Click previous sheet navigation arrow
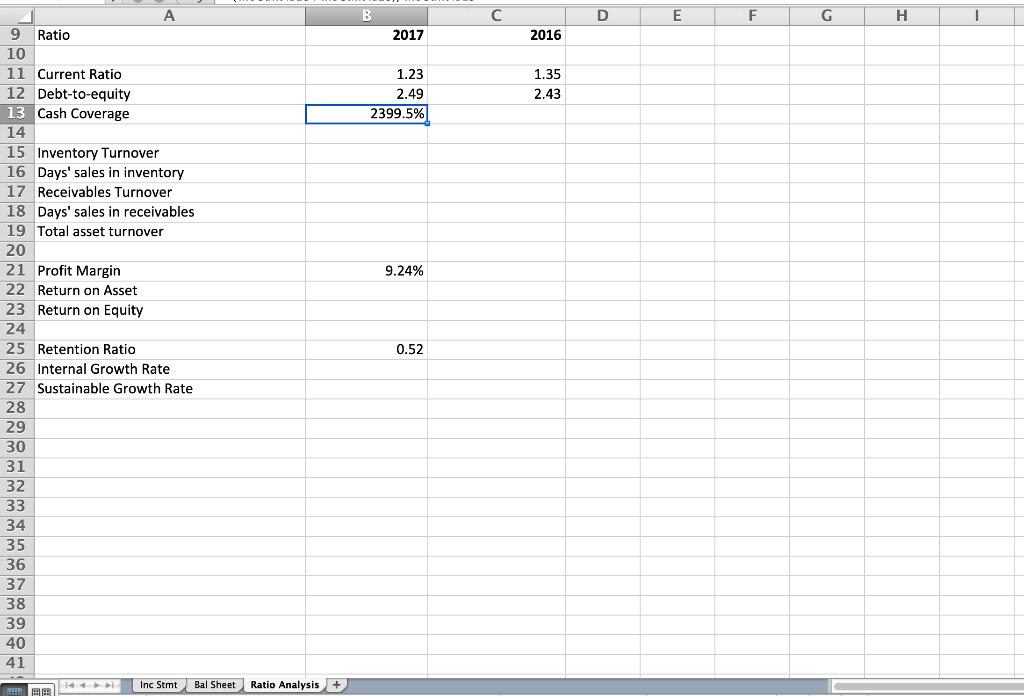The width and height of the screenshot is (1024, 696). 83,685
